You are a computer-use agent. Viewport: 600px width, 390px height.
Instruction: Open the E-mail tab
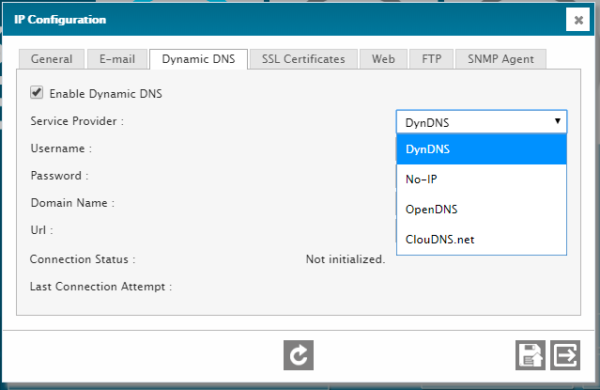pos(117,59)
